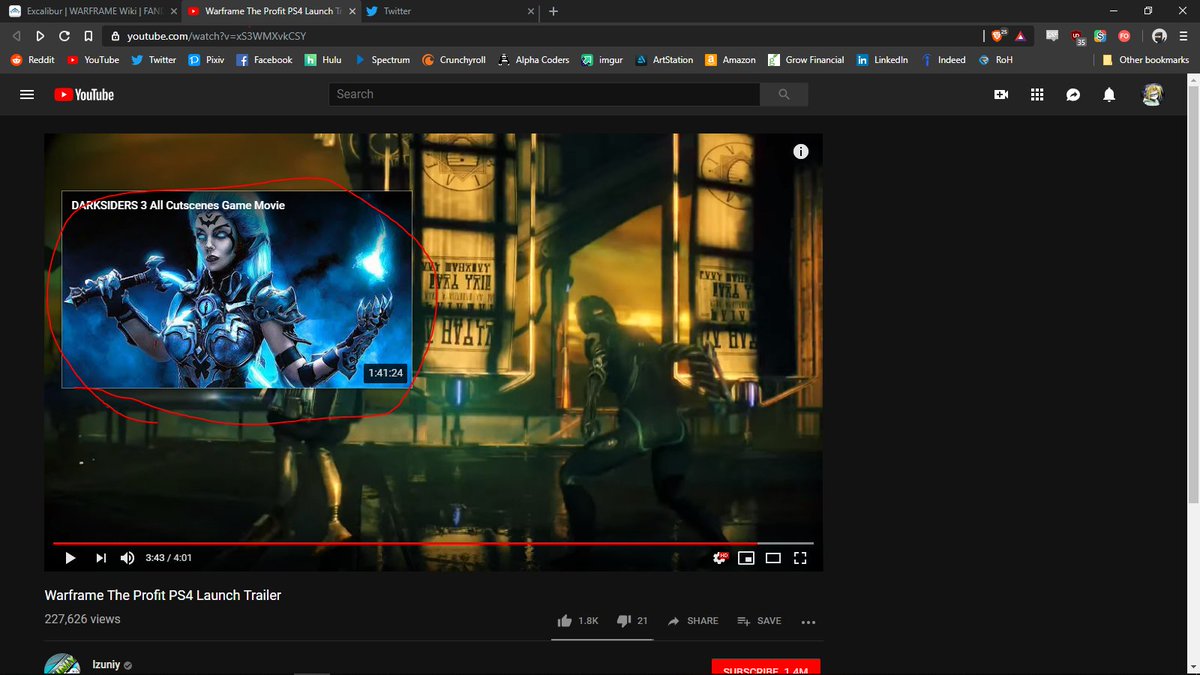Enter full screen mode
The height and width of the screenshot is (675, 1200).
coord(800,558)
